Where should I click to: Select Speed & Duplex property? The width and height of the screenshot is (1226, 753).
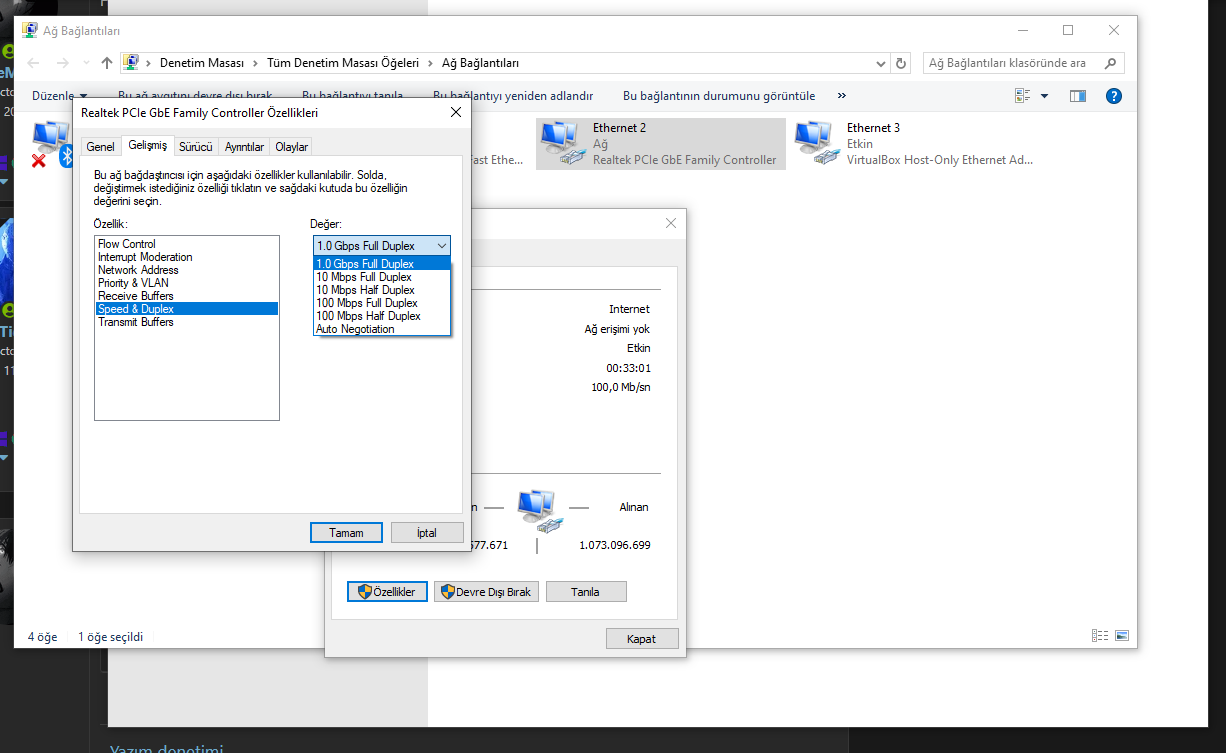coord(186,309)
